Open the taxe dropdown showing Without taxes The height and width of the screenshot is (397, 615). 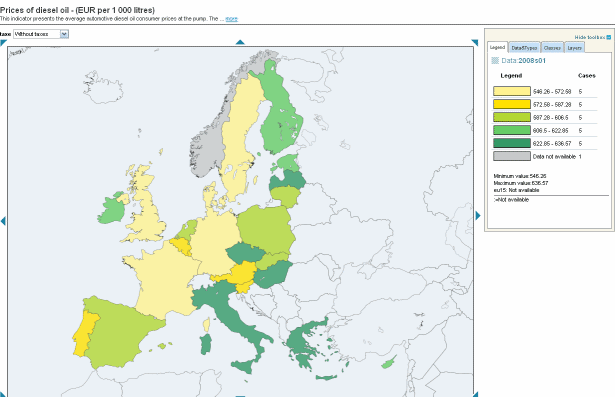coord(41,34)
